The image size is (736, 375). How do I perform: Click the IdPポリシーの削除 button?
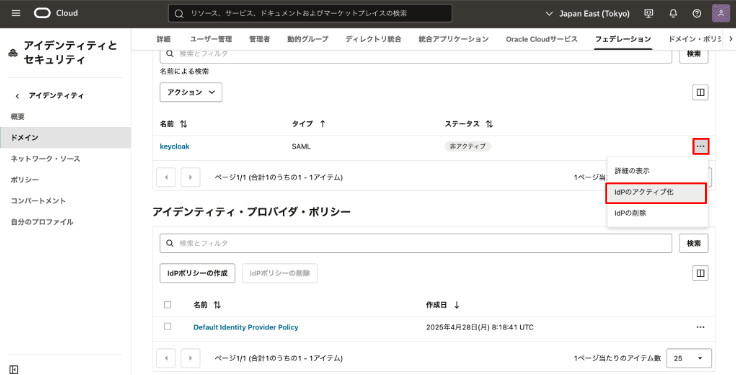(280, 273)
